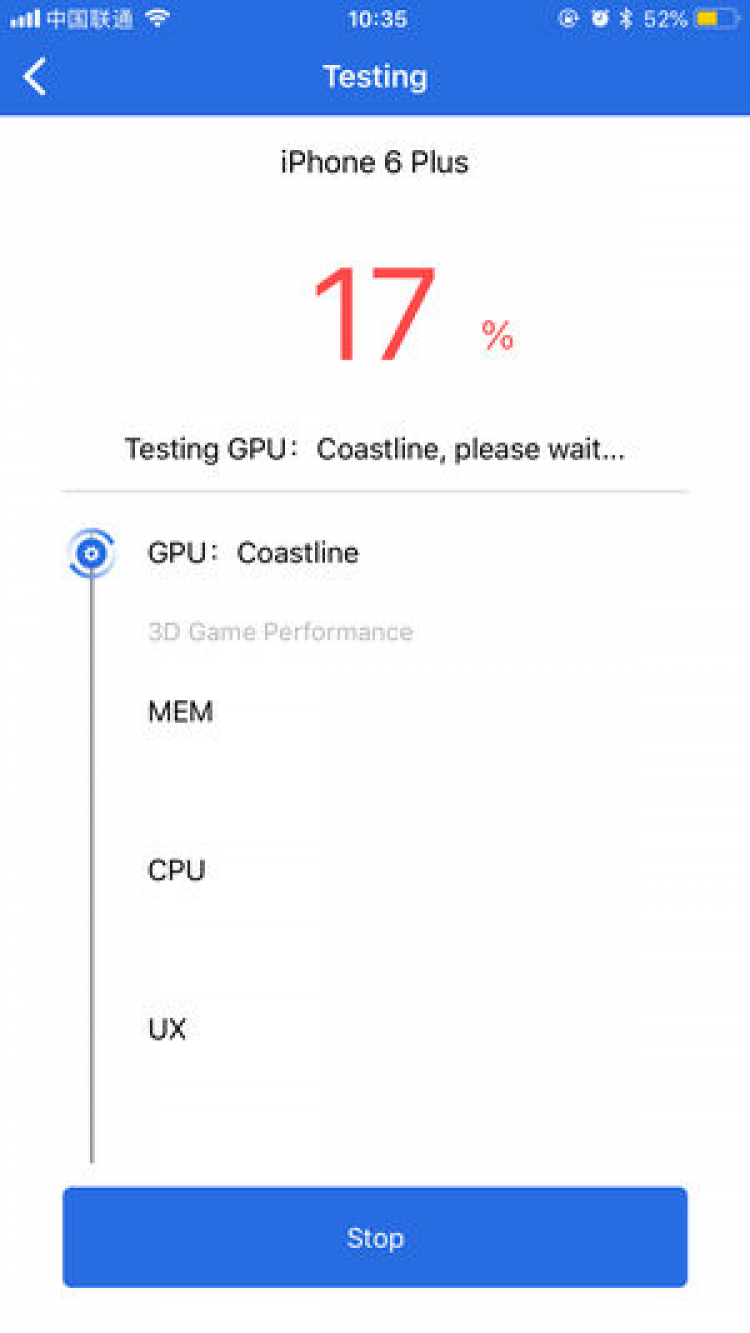The width and height of the screenshot is (750, 1333).
Task: Tap the battery level icon
Action: click(716, 18)
